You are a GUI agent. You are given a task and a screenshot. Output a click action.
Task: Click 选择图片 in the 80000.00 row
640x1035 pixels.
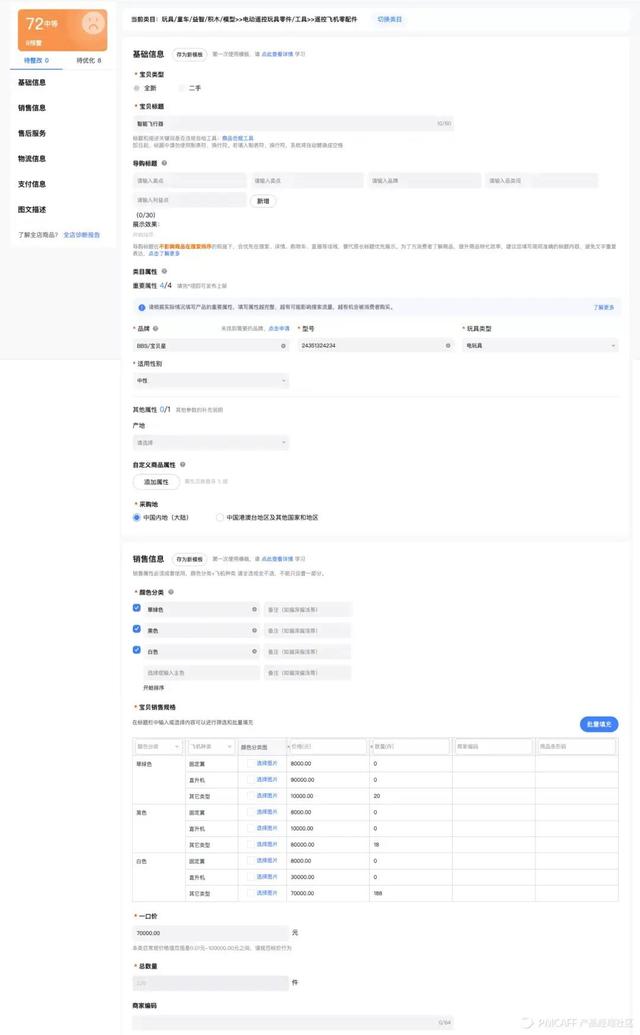pos(267,844)
